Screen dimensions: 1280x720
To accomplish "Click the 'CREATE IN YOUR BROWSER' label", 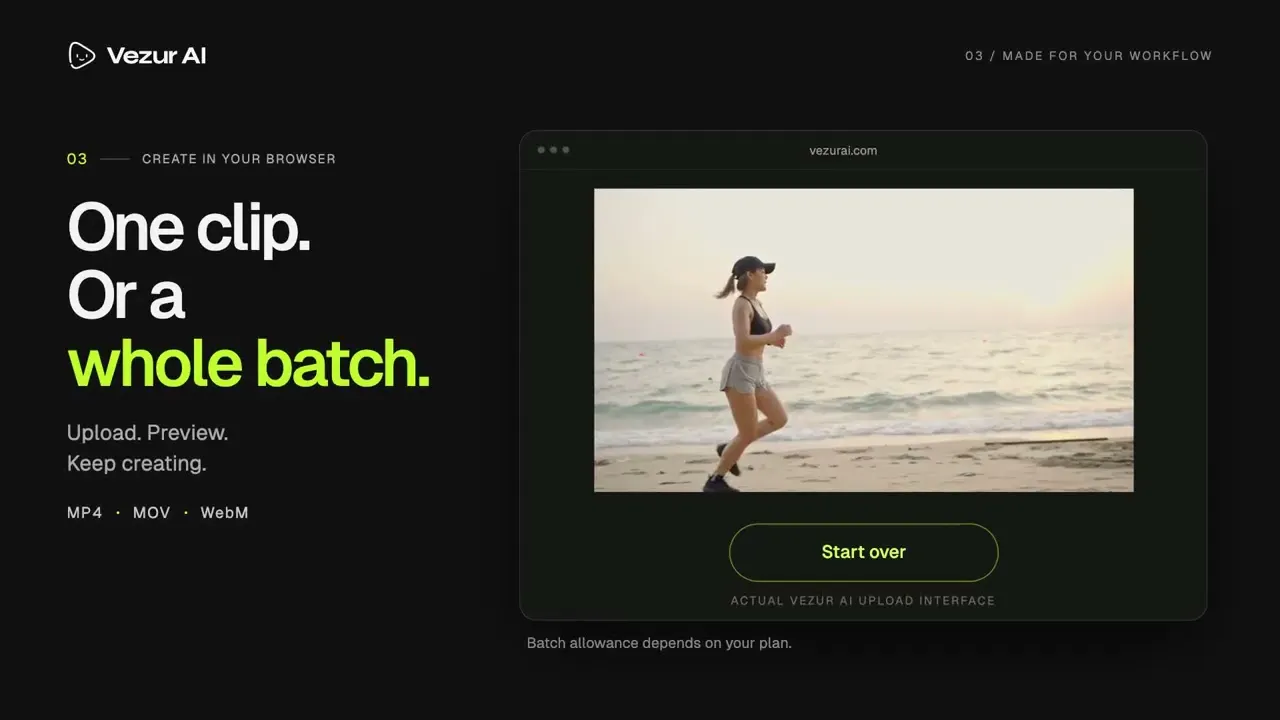I will tap(239, 159).
